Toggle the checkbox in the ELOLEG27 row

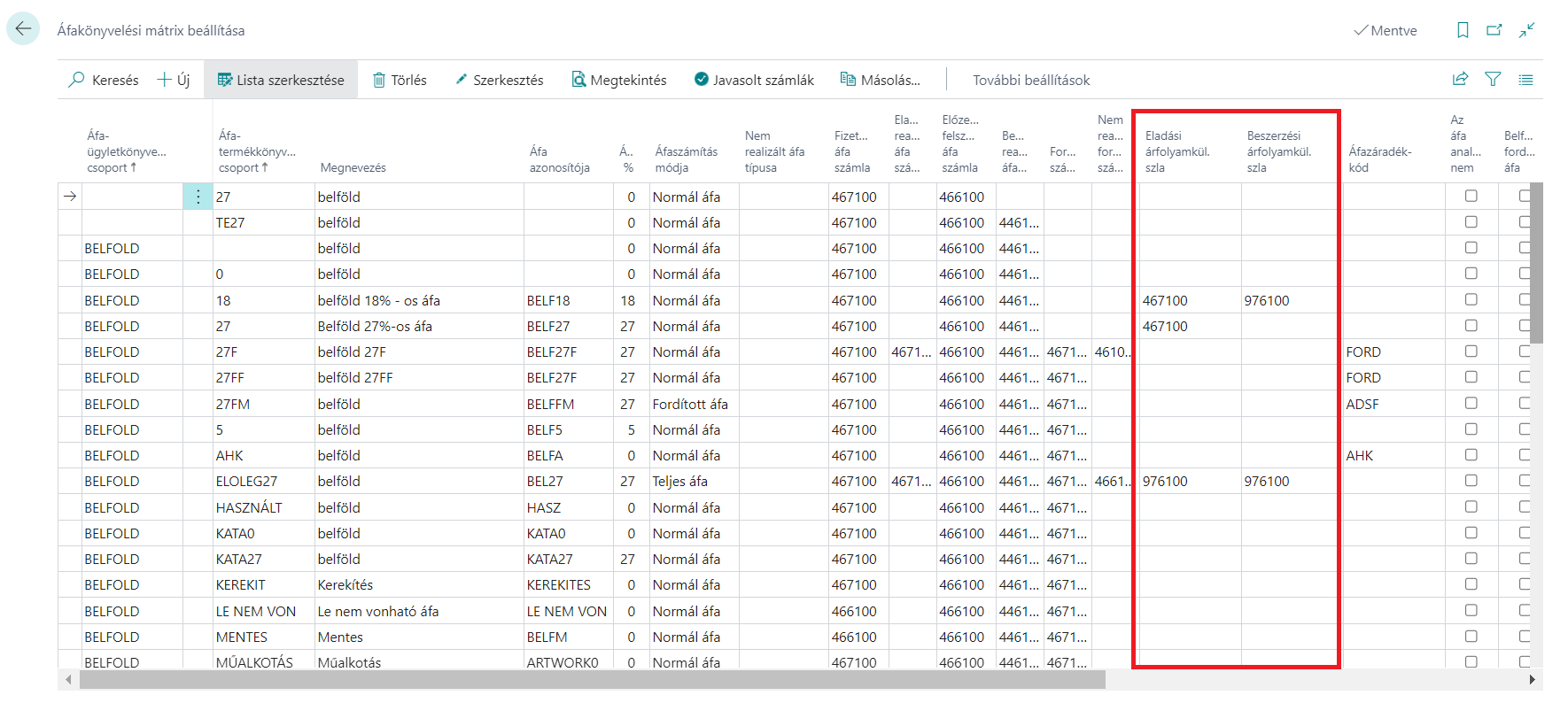point(1471,481)
